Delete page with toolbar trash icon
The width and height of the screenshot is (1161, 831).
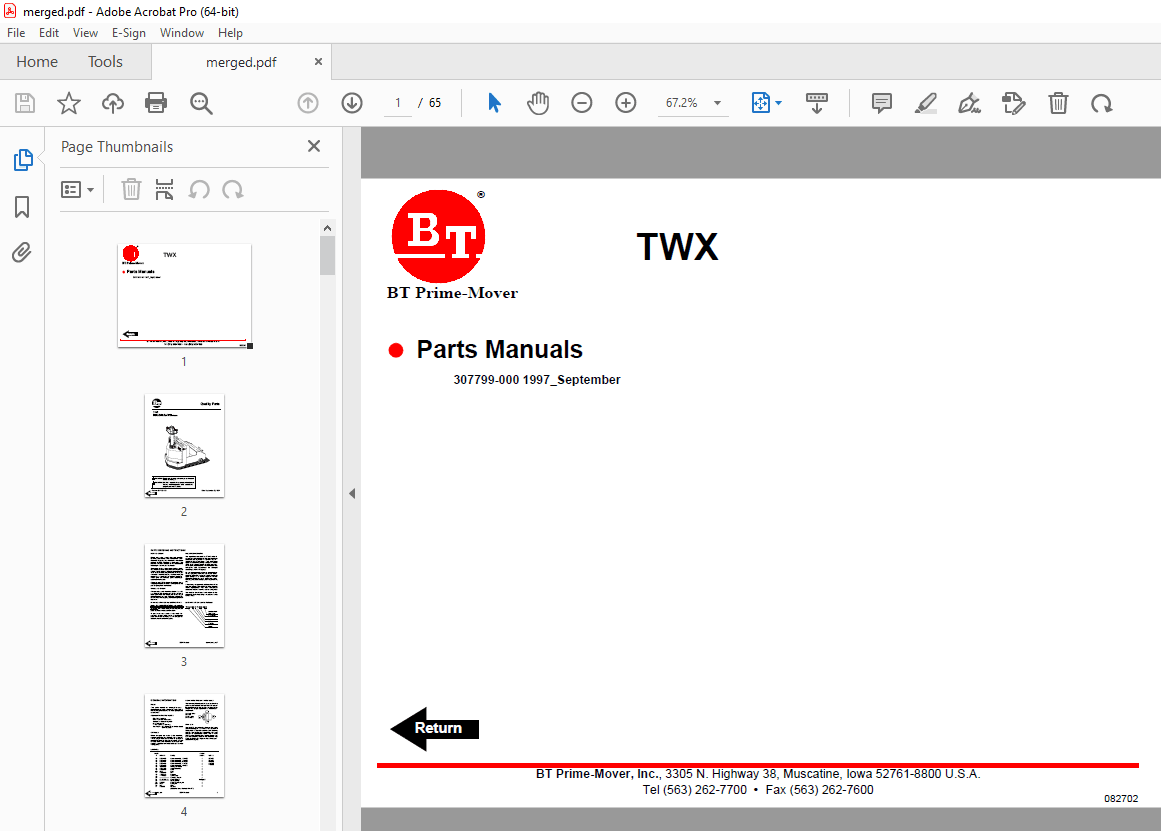click(1058, 103)
